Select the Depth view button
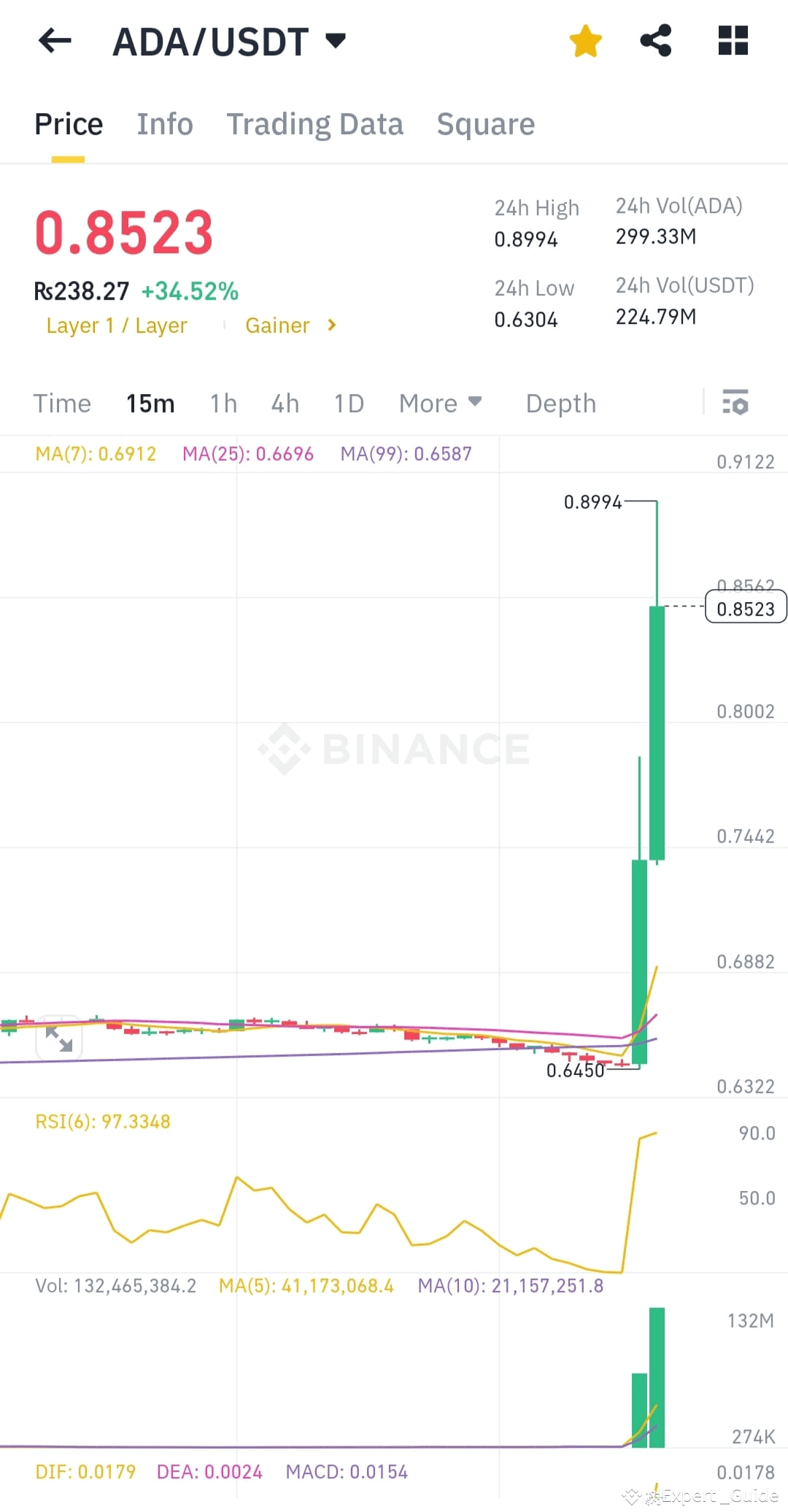 click(x=560, y=403)
